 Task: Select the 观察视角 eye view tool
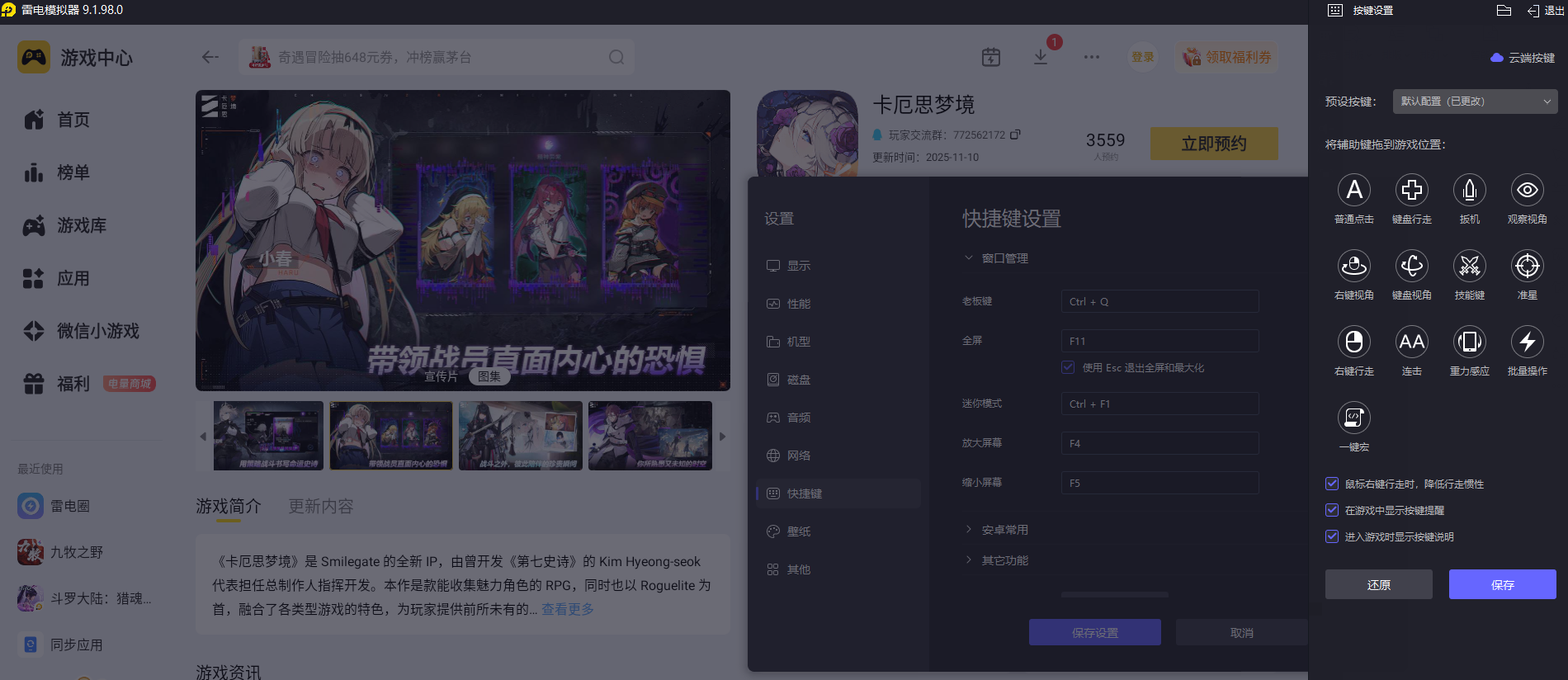1528,190
